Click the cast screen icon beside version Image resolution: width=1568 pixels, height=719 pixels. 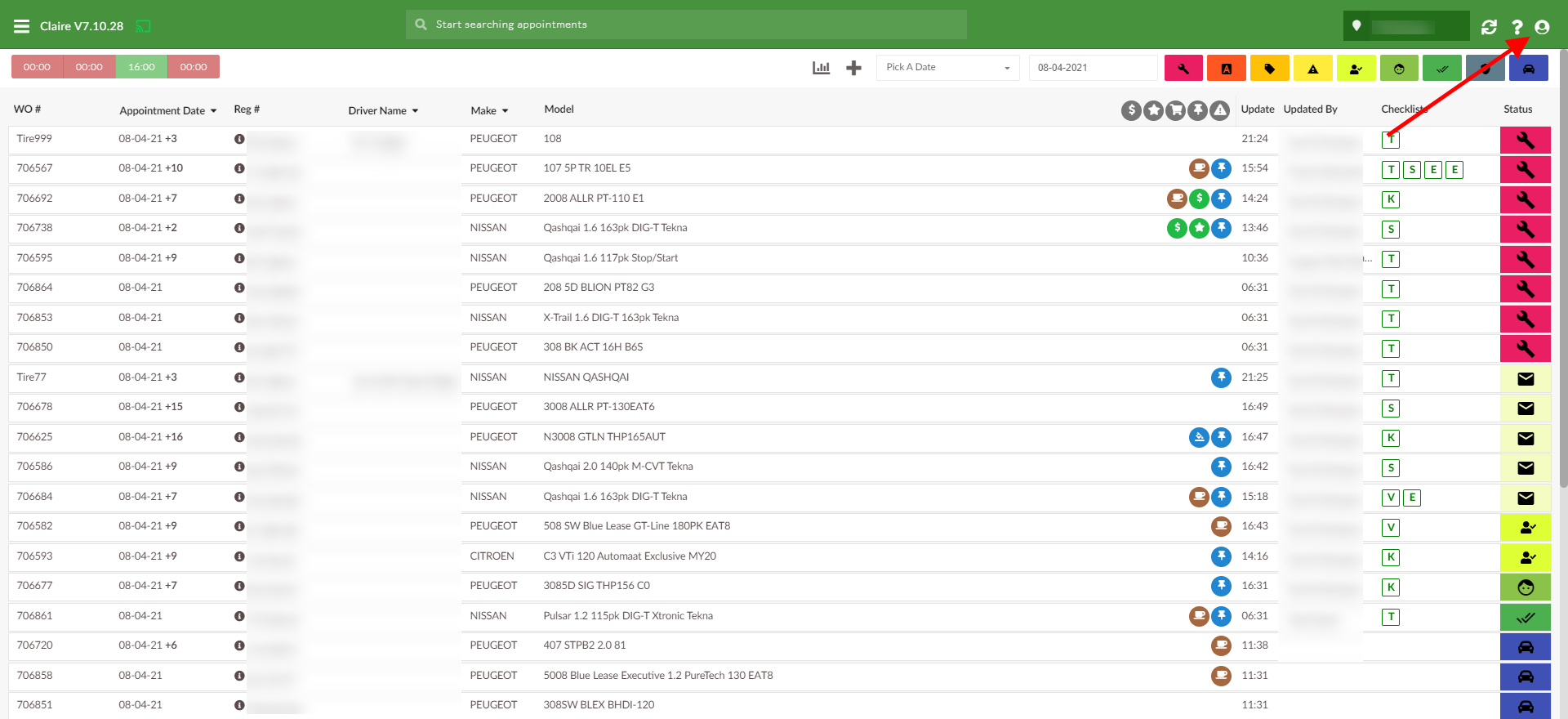click(143, 26)
